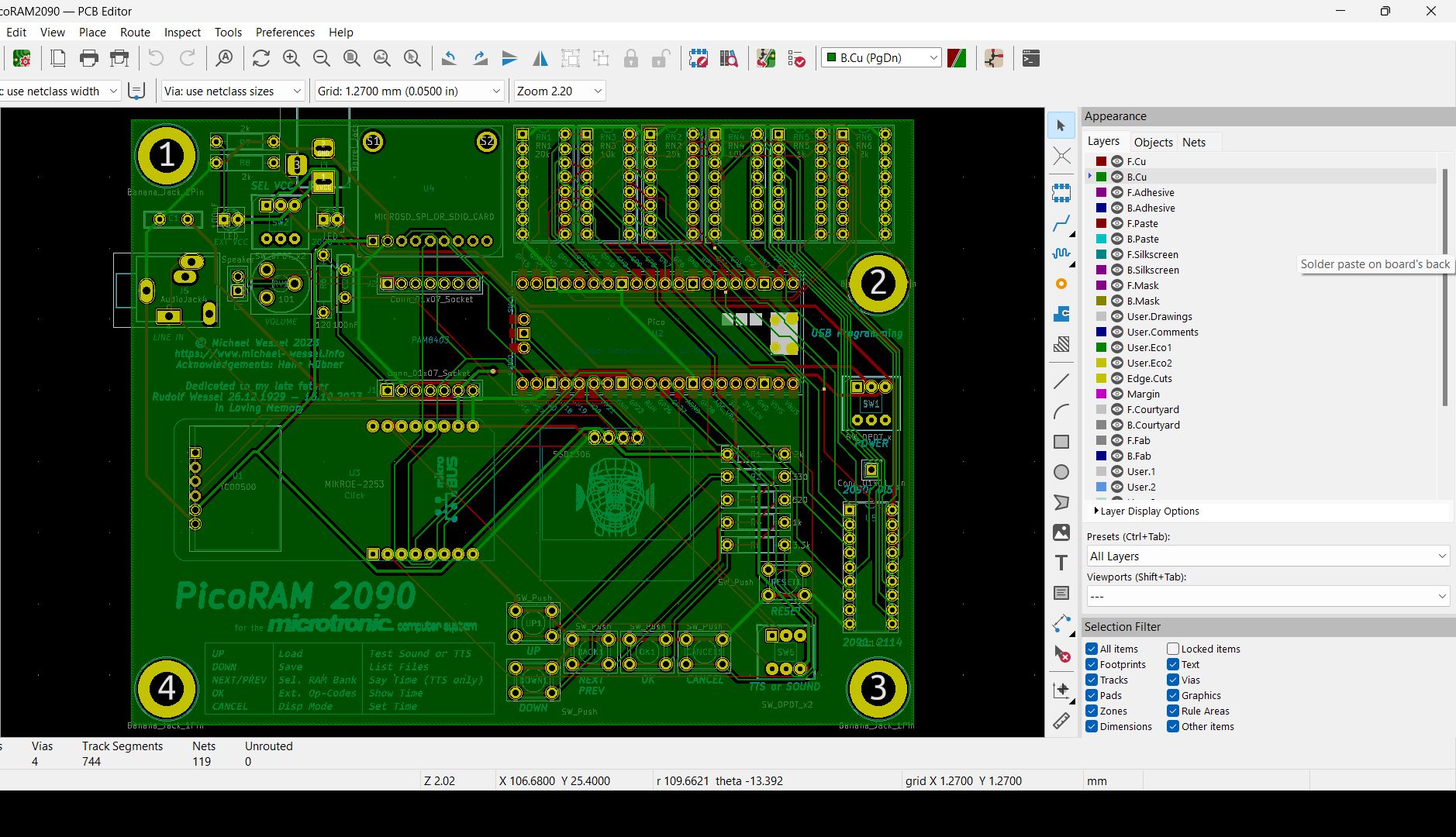
Task: Click the Zoom in icon
Action: [x=292, y=58]
